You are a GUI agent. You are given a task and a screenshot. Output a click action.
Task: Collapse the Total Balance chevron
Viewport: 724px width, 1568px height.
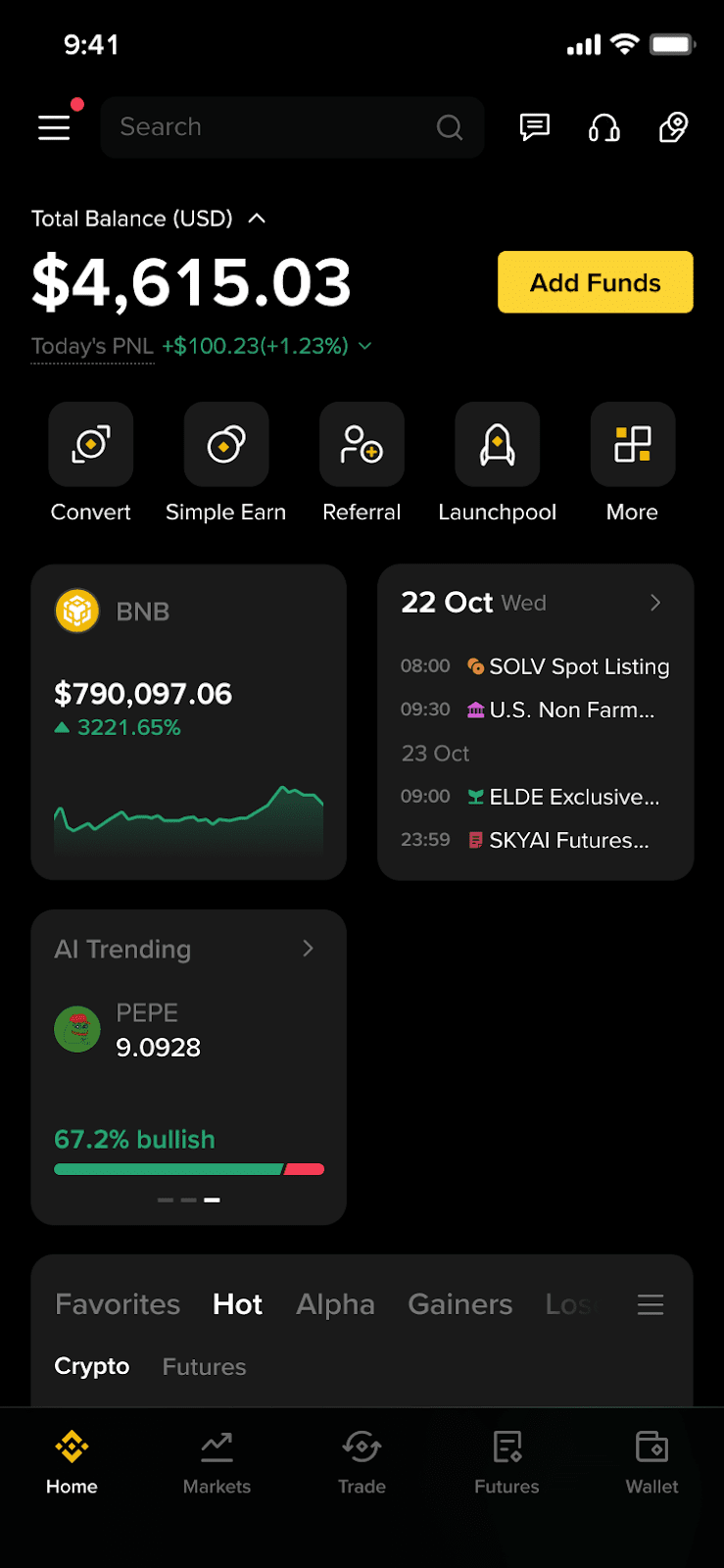[x=257, y=219]
